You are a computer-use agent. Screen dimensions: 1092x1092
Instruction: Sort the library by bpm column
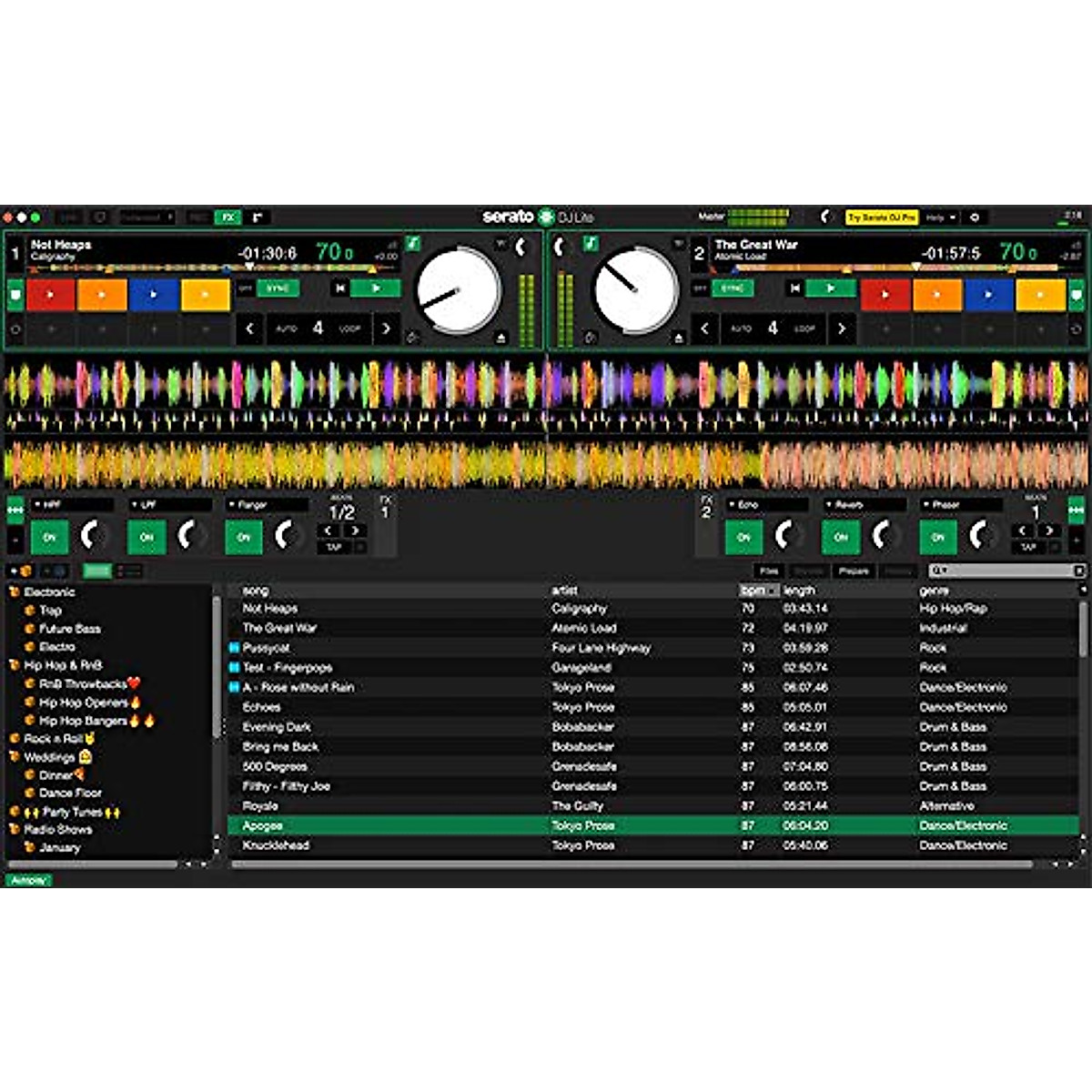753,591
